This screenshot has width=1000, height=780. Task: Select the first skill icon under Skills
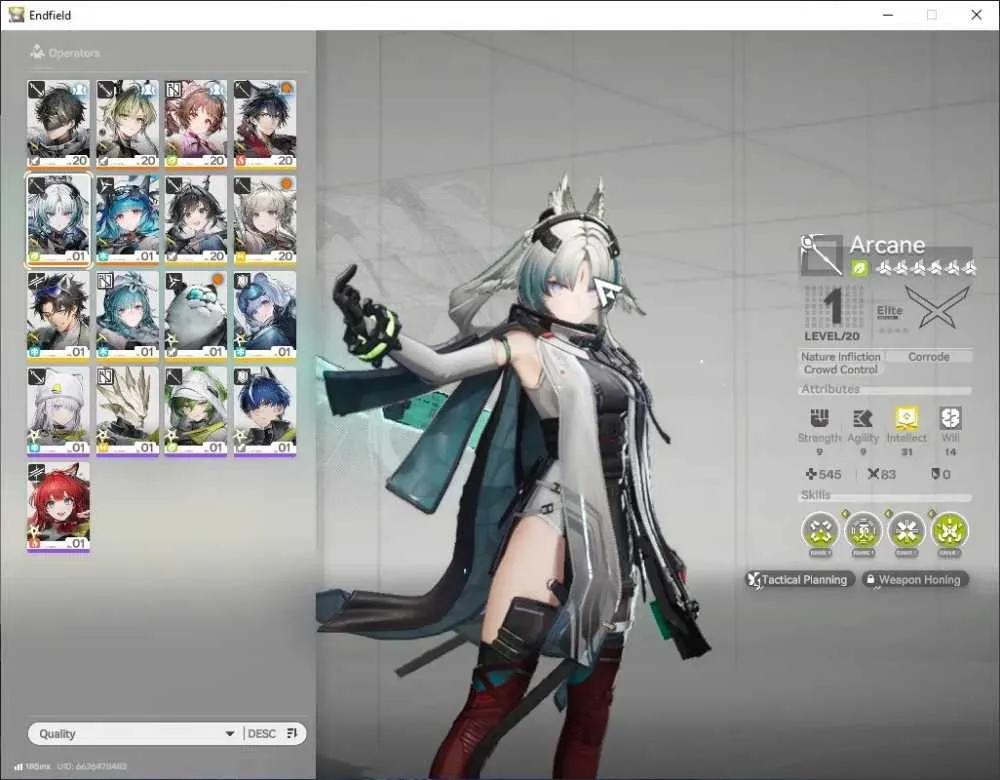click(x=820, y=531)
